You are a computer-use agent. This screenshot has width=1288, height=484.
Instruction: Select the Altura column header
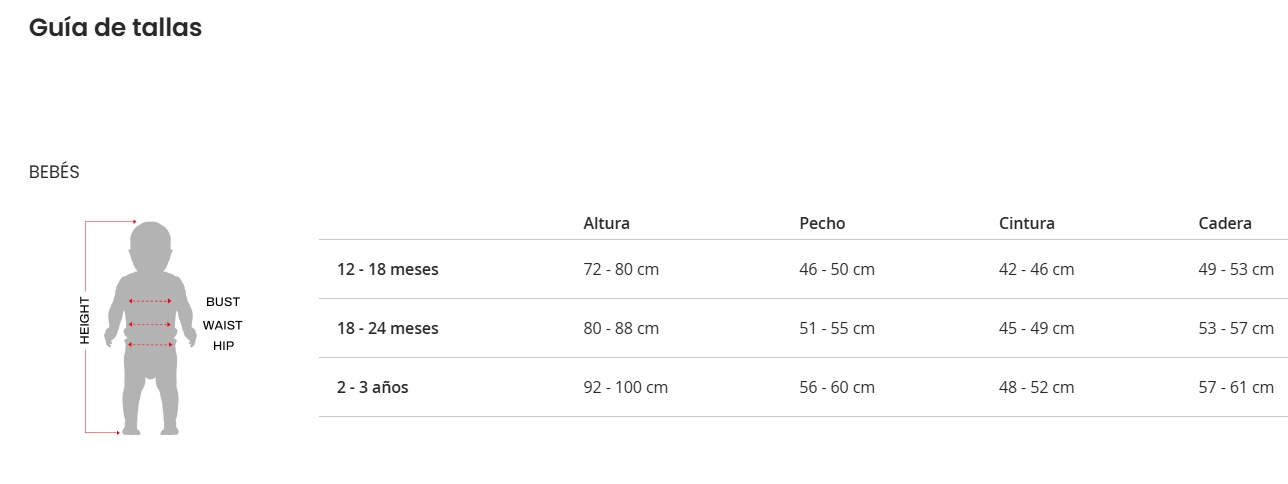(606, 223)
